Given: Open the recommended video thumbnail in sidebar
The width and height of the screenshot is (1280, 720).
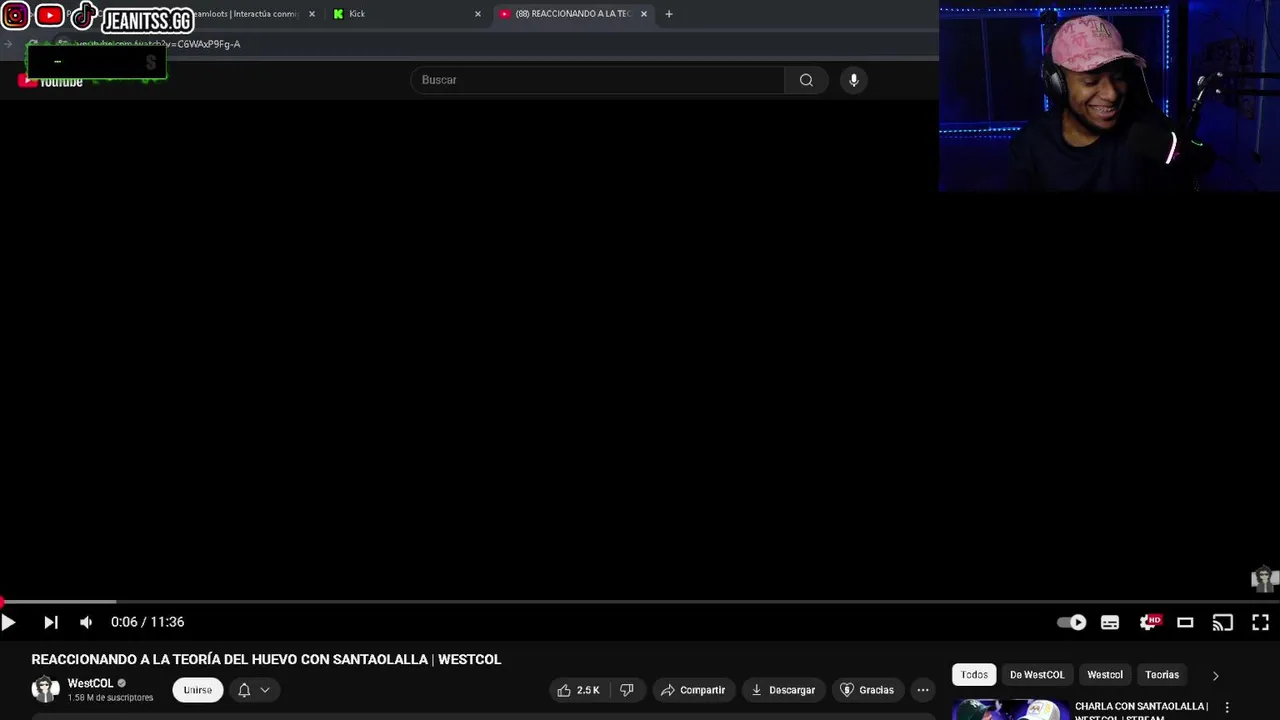Looking at the screenshot, I should 1010,710.
